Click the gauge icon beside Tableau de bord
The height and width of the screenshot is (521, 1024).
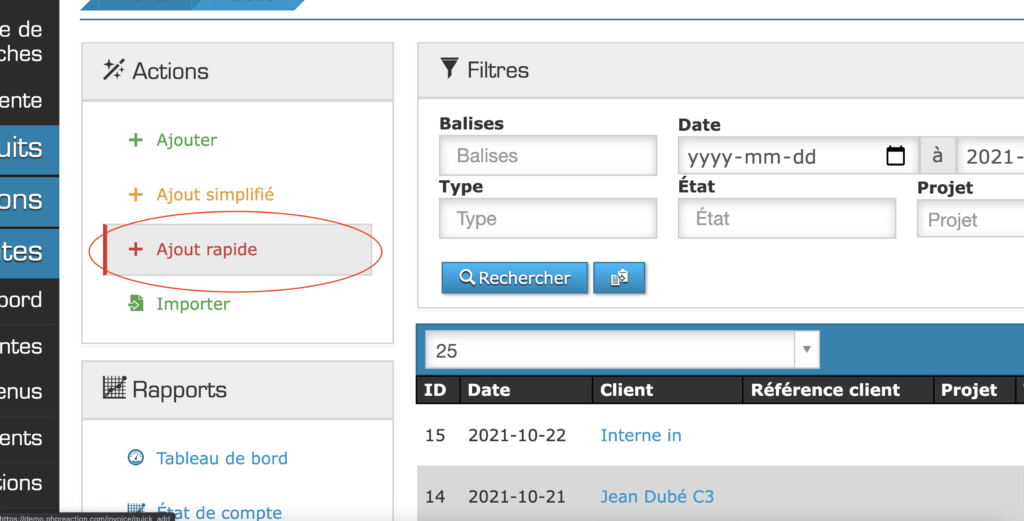(x=136, y=458)
